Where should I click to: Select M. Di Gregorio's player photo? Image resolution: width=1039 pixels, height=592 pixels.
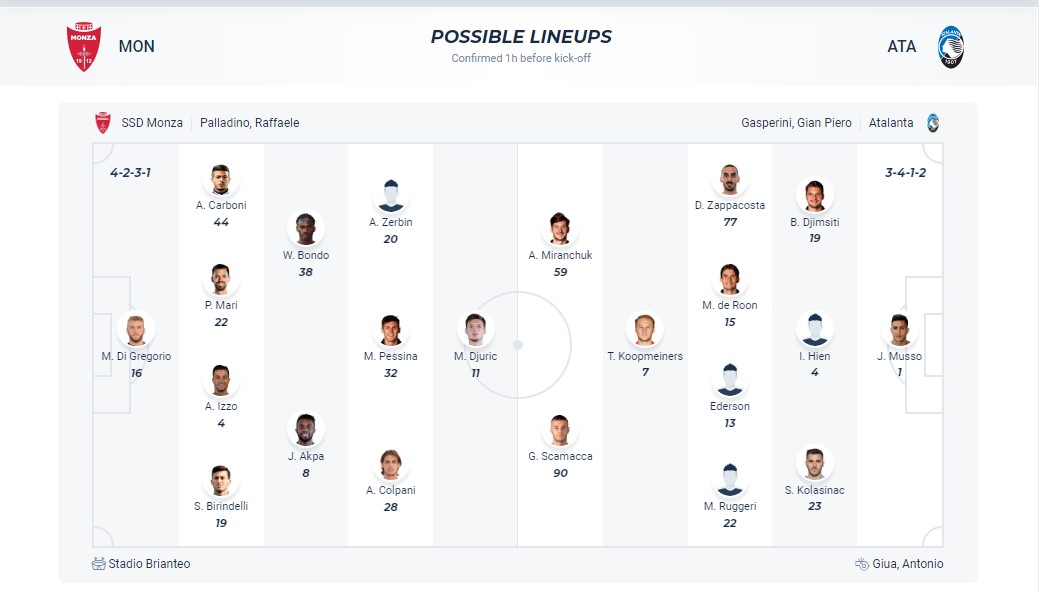pos(136,330)
